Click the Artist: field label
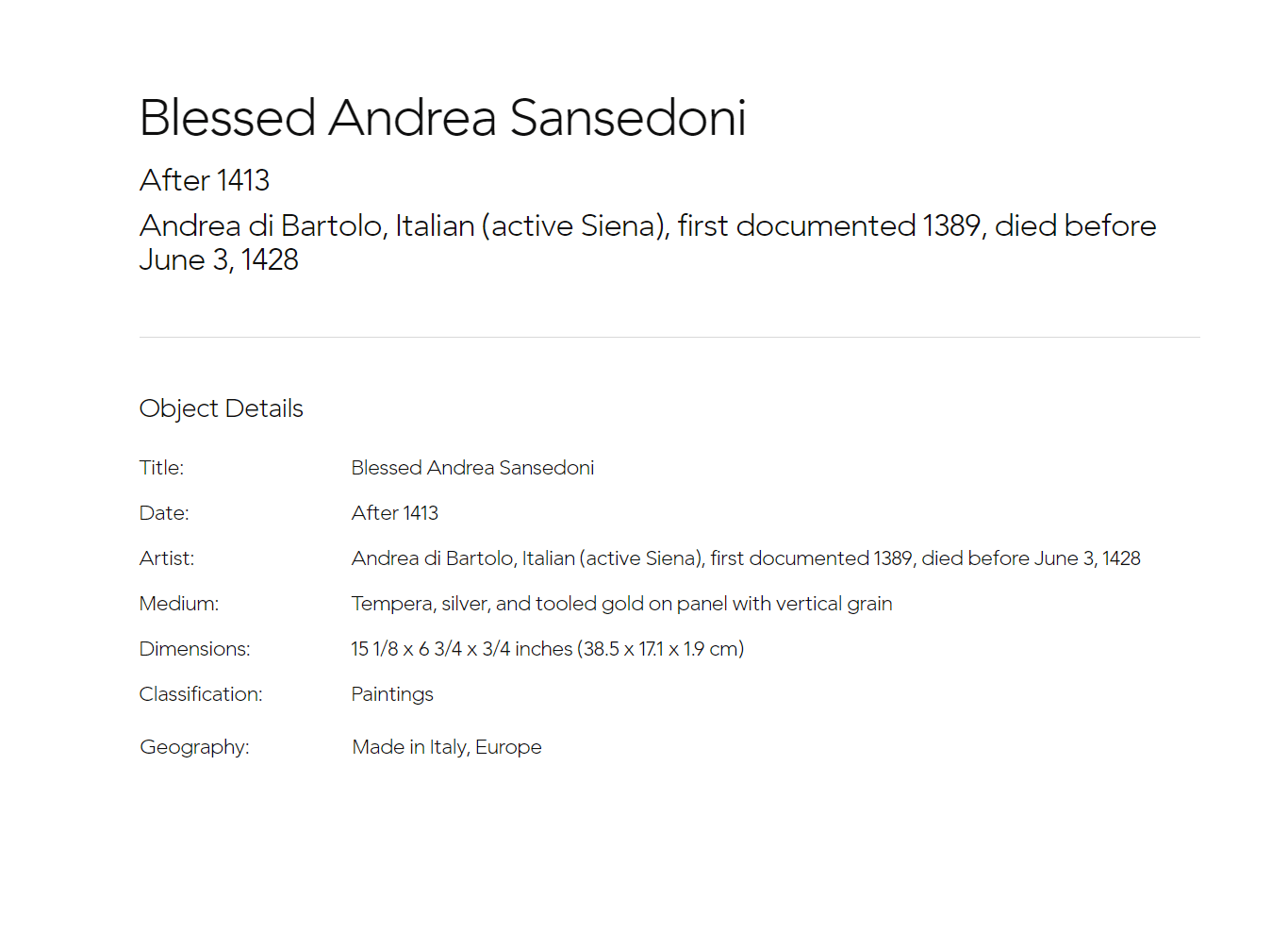 point(167,558)
